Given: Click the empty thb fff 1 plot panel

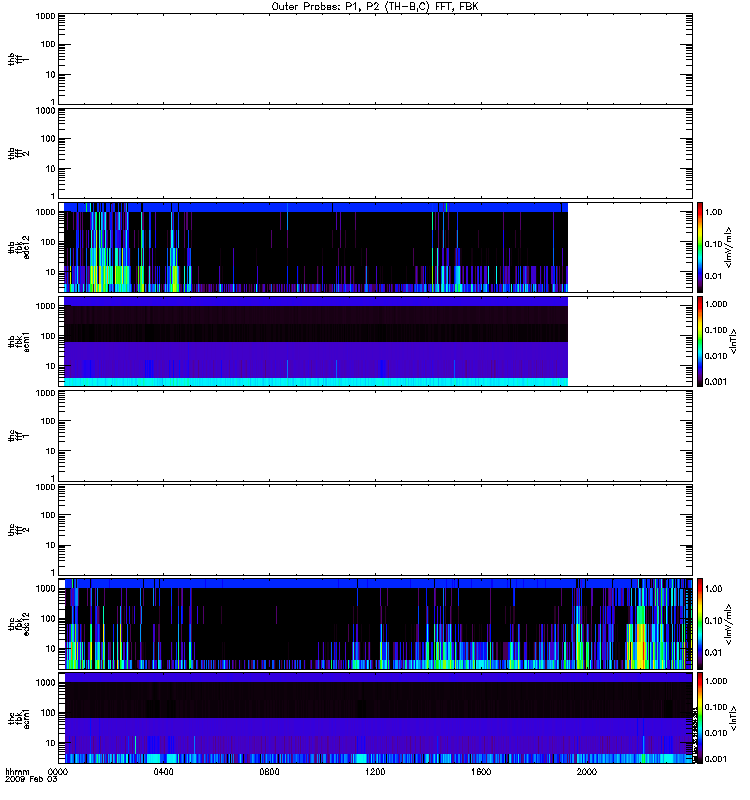Looking at the screenshot, I should point(375,59).
